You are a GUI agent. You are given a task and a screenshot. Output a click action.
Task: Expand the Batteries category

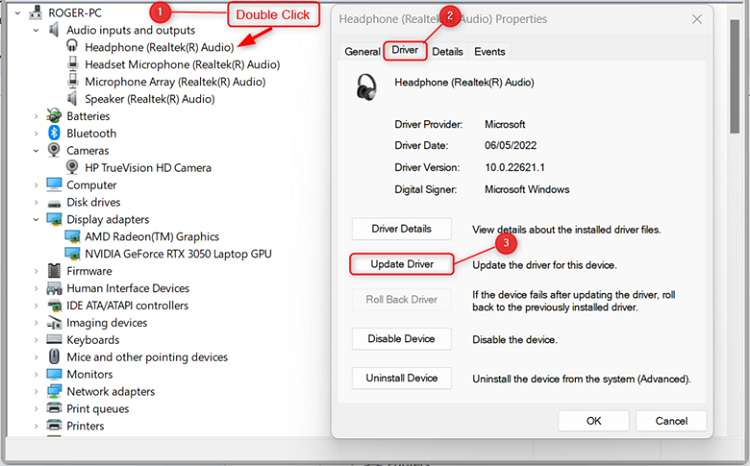pos(36,116)
